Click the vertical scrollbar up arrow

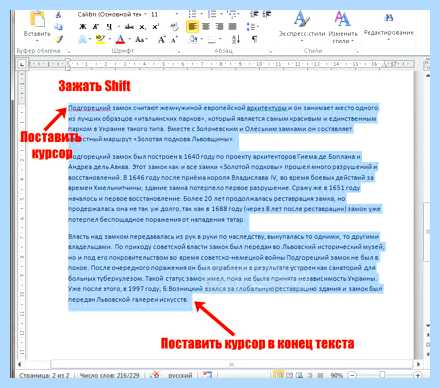(x=428, y=76)
